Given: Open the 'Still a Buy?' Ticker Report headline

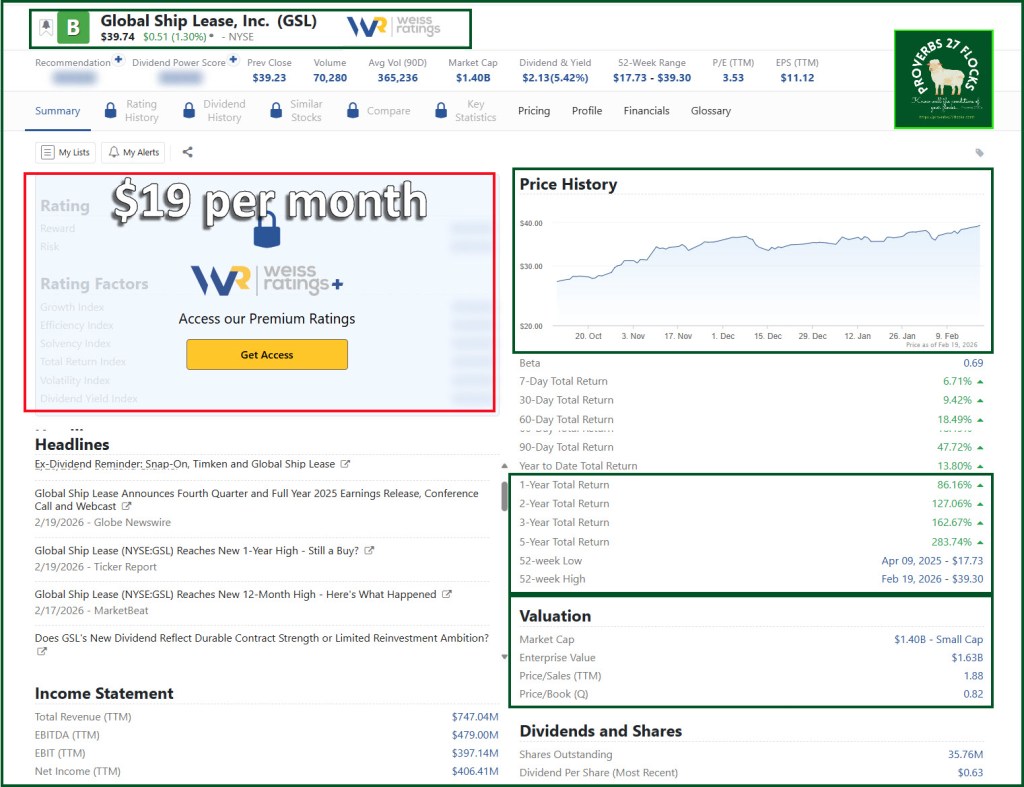Looking at the screenshot, I should [197, 550].
